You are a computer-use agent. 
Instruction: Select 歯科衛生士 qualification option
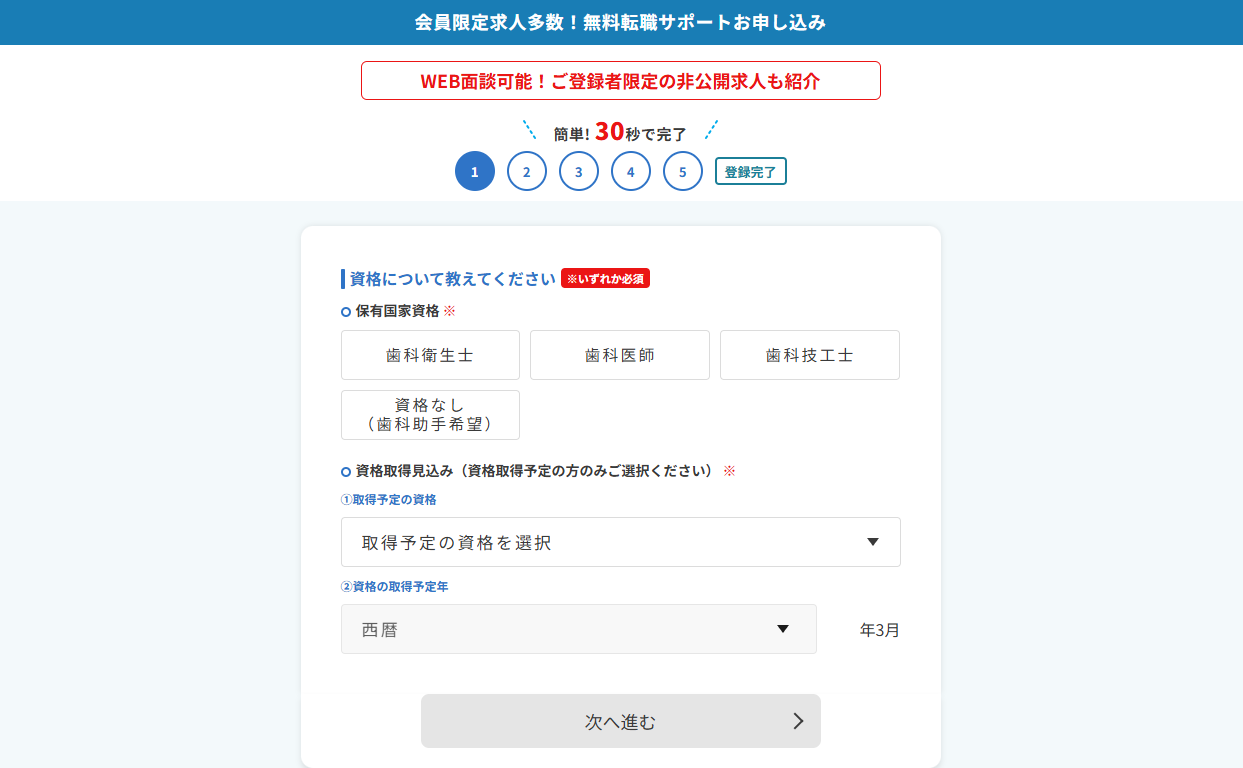click(x=430, y=355)
